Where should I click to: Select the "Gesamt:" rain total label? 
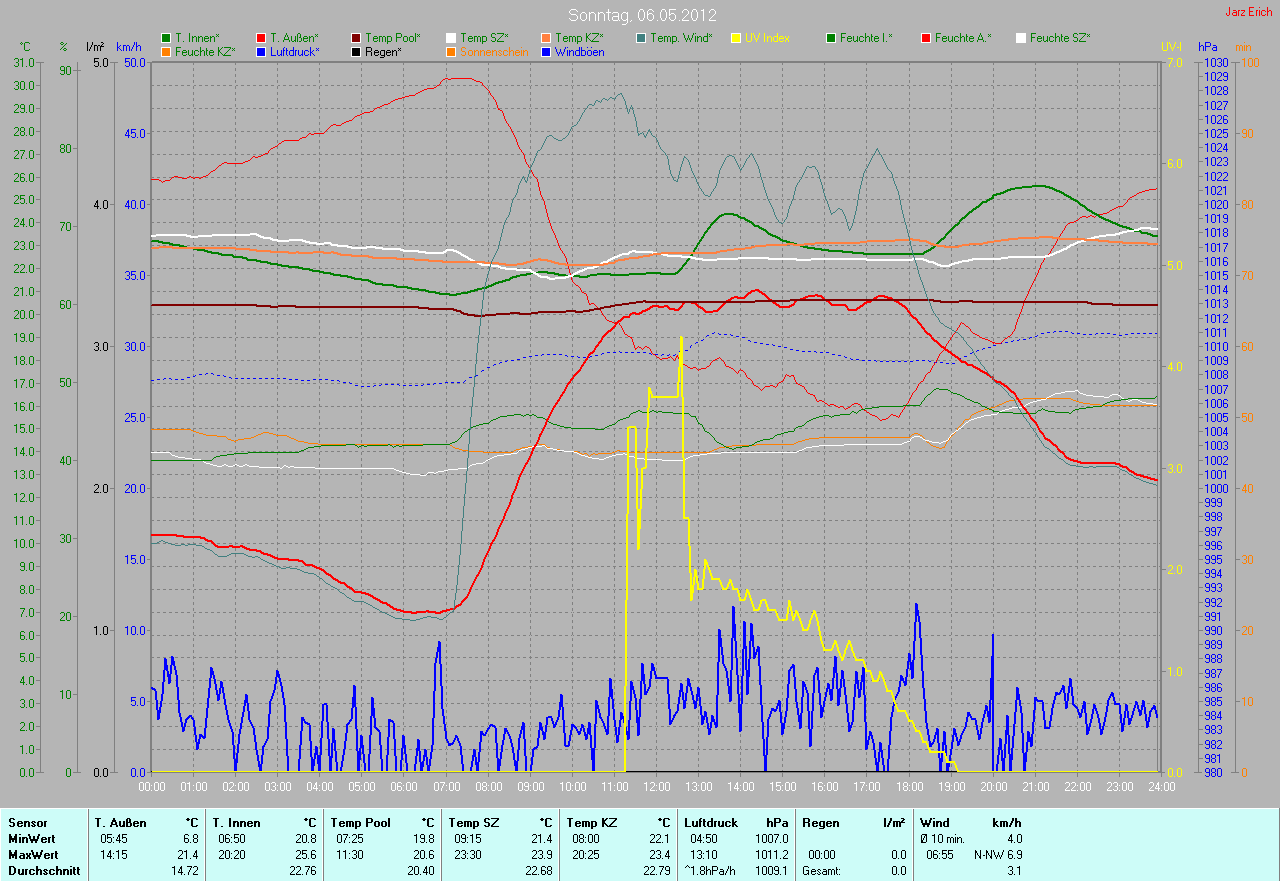[821, 871]
